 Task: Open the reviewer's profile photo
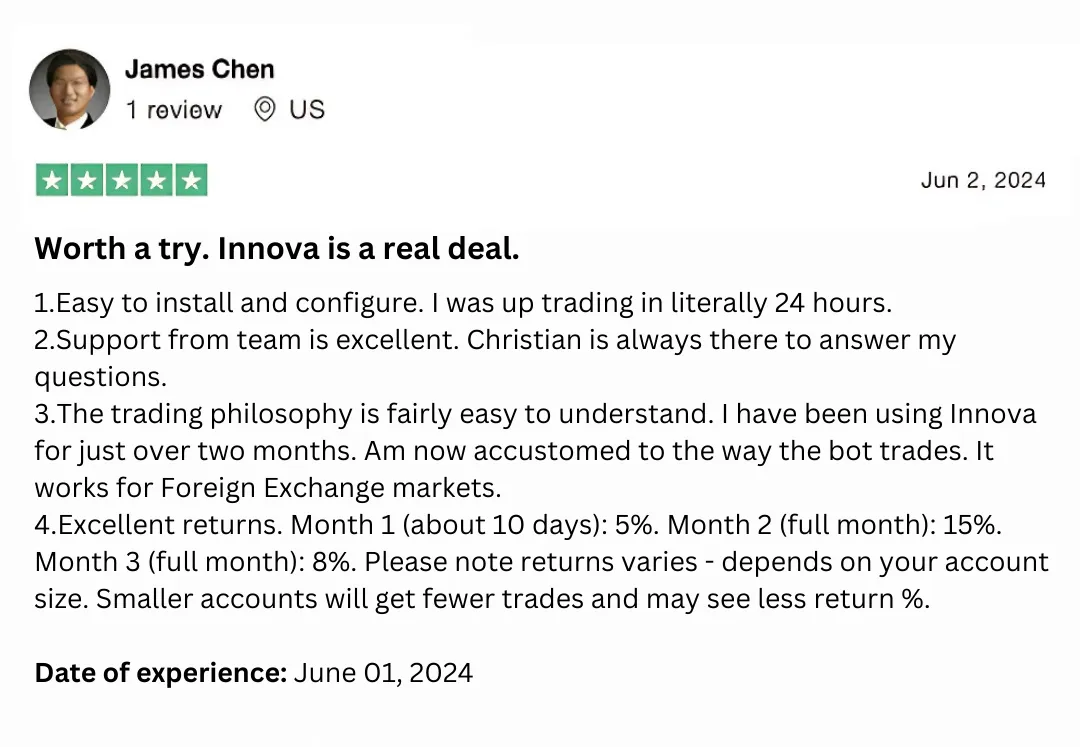click(69, 89)
